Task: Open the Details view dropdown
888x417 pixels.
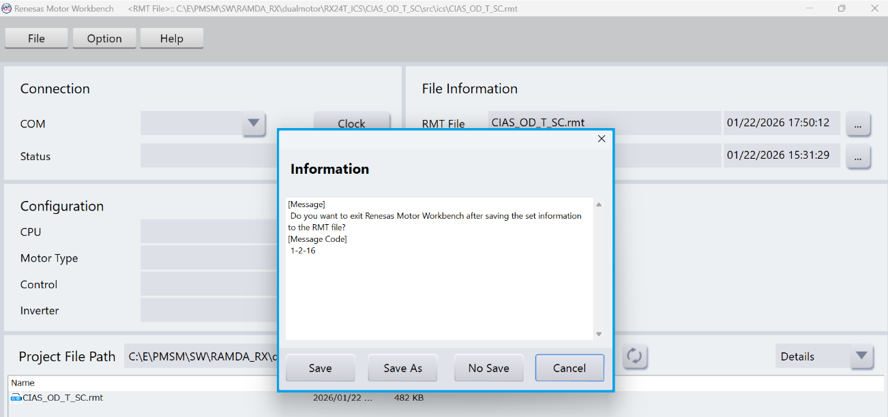Action: tap(861, 356)
